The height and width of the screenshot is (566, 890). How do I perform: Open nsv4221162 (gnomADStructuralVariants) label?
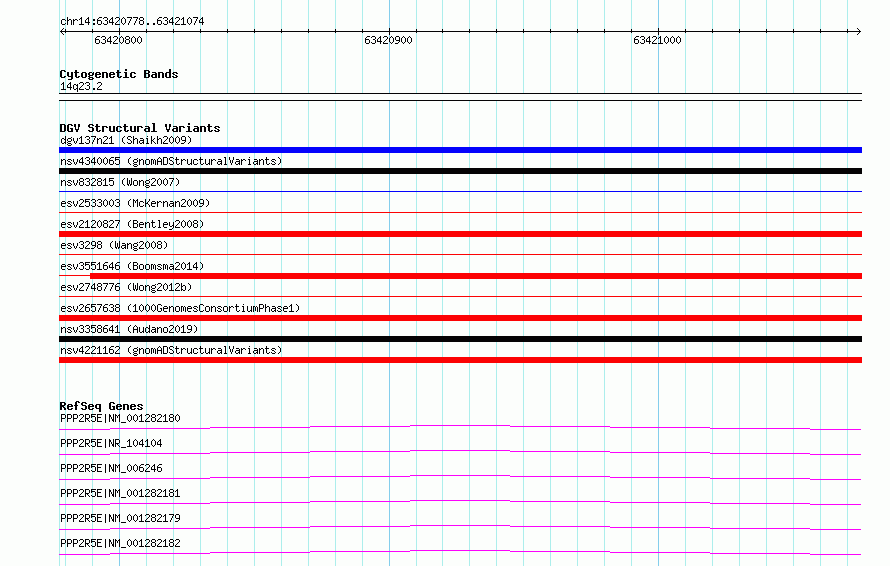171,350
